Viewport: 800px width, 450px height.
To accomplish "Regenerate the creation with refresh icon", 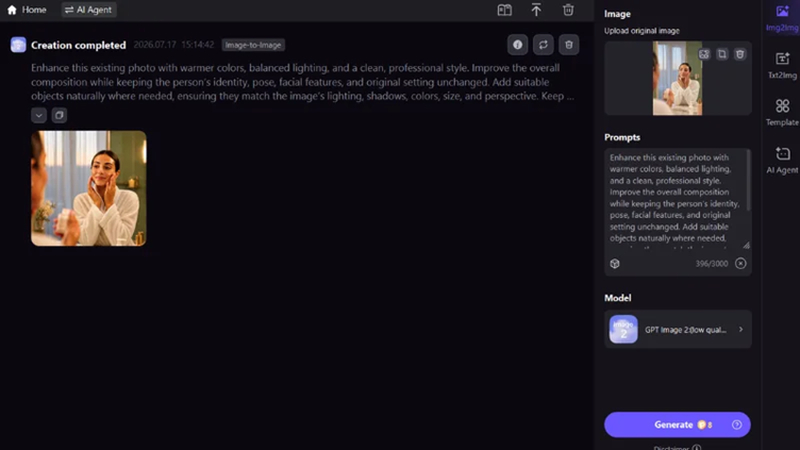I will coord(543,45).
